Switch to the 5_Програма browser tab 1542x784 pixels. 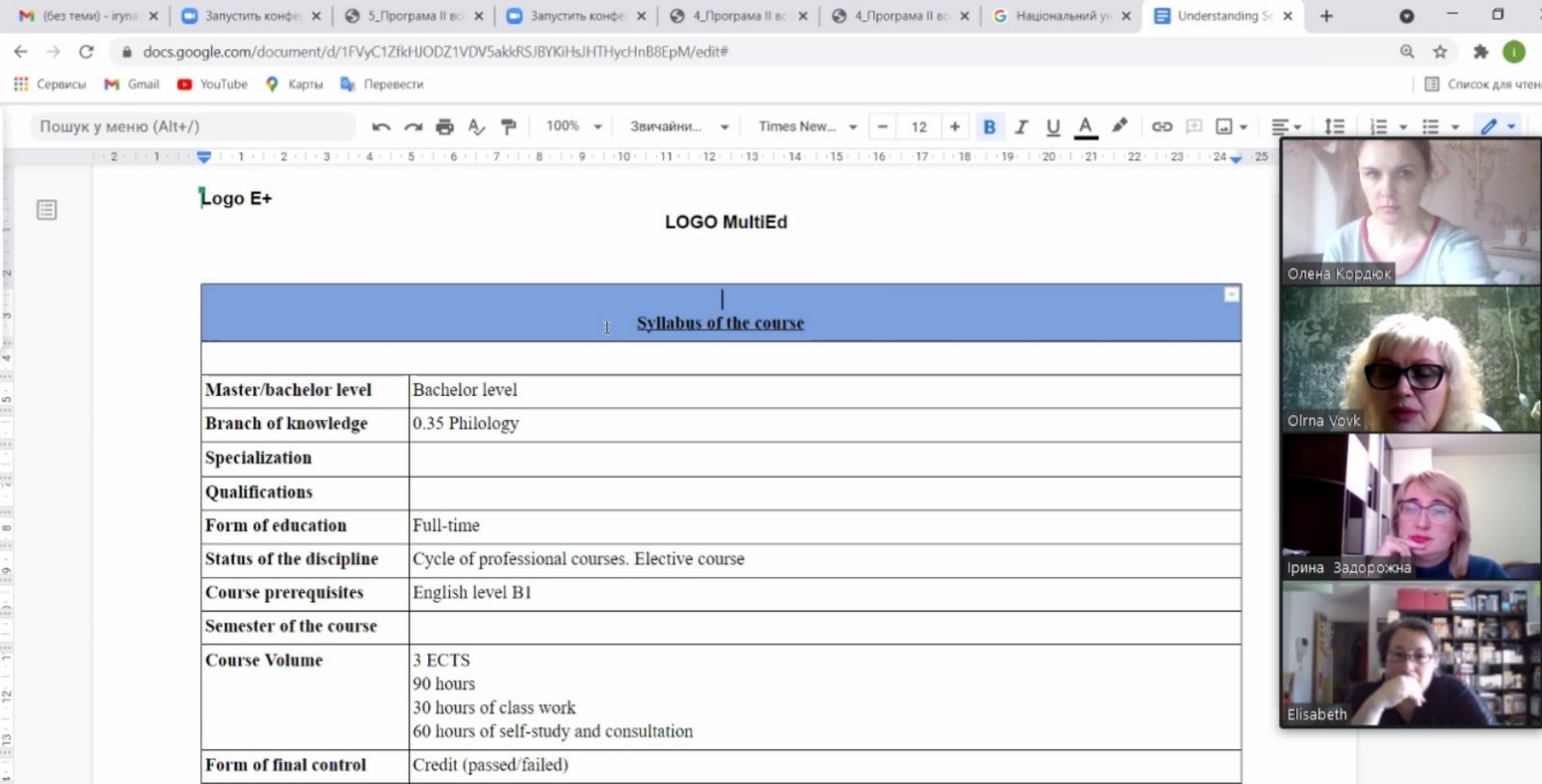point(414,16)
